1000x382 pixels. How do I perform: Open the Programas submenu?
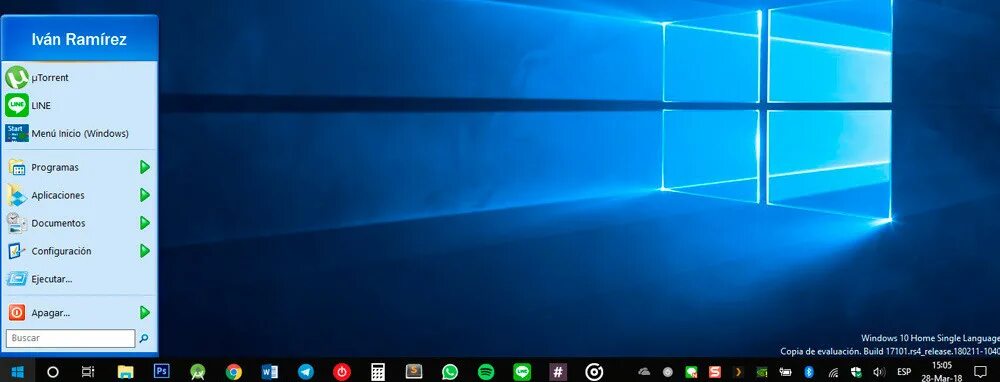[80, 167]
